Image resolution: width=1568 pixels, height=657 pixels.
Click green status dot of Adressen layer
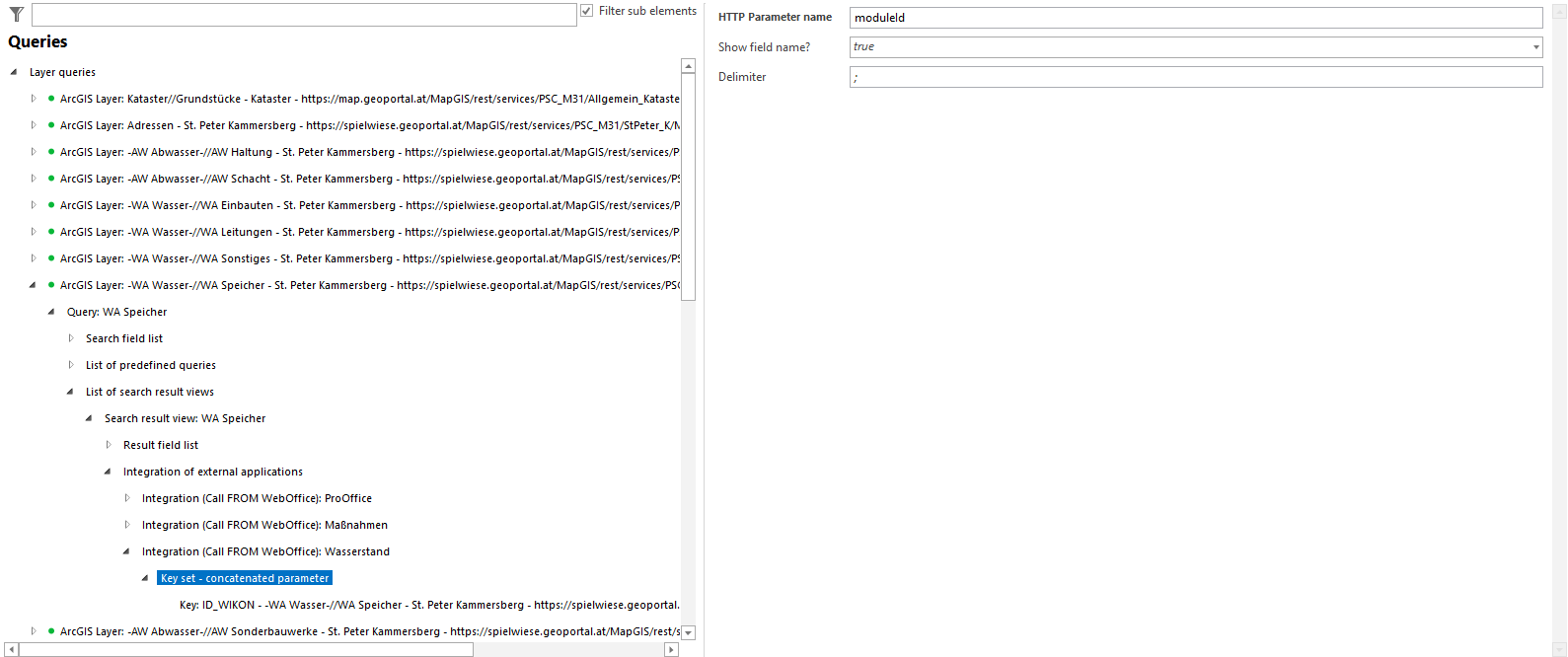click(x=51, y=125)
